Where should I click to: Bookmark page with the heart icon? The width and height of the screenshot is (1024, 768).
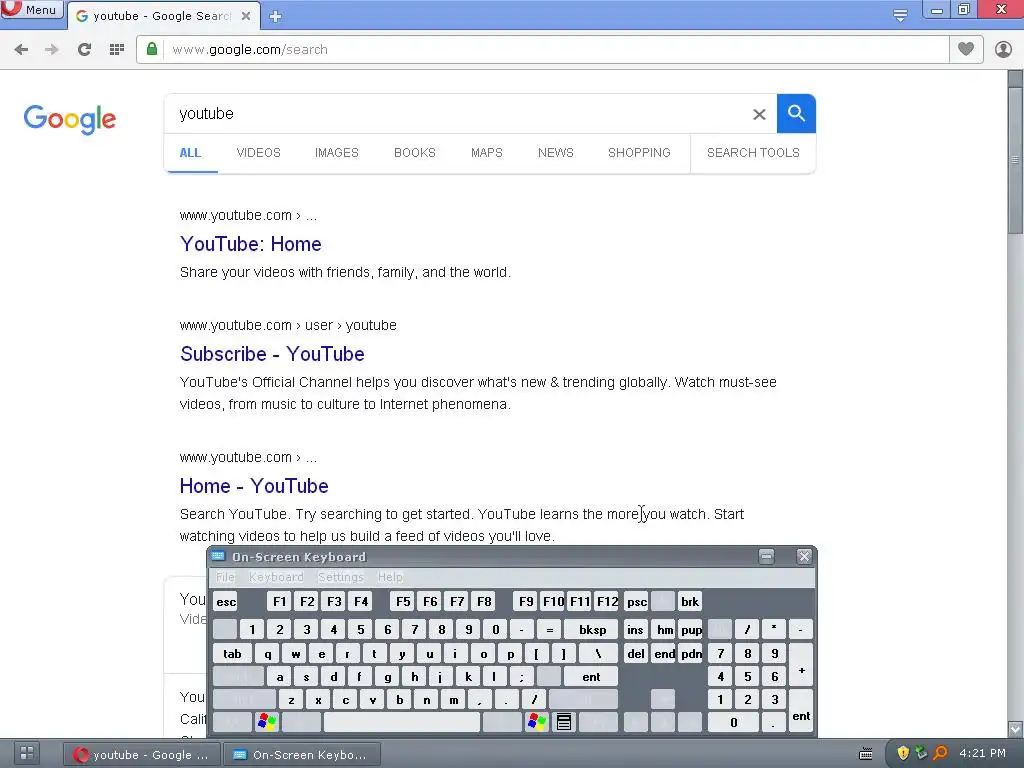966,49
